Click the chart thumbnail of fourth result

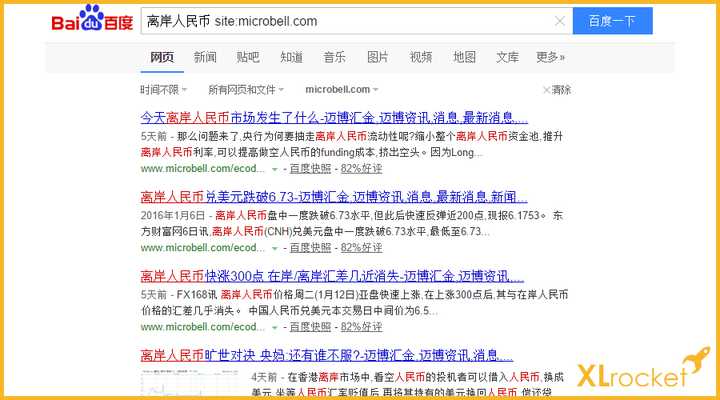(191, 383)
